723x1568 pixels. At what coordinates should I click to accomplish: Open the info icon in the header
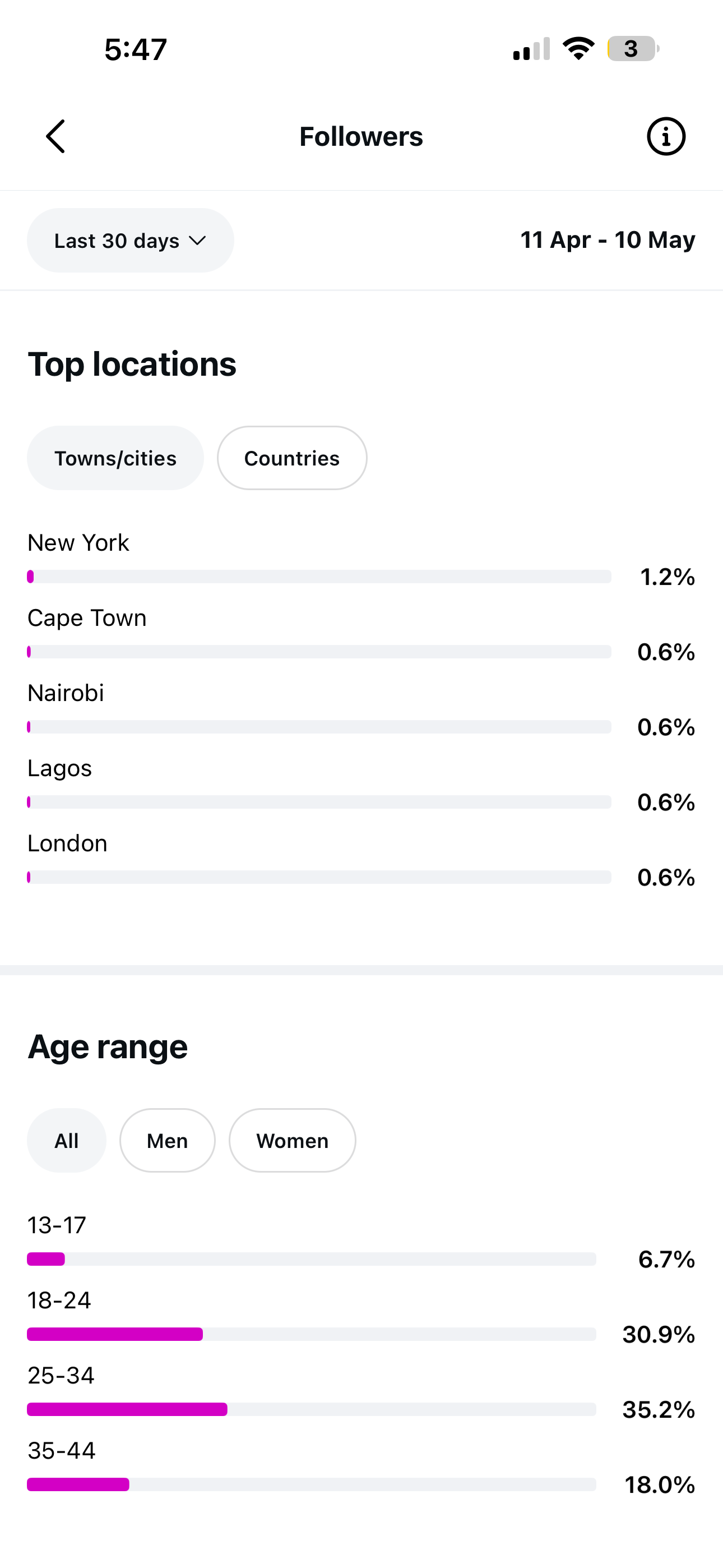[666, 136]
